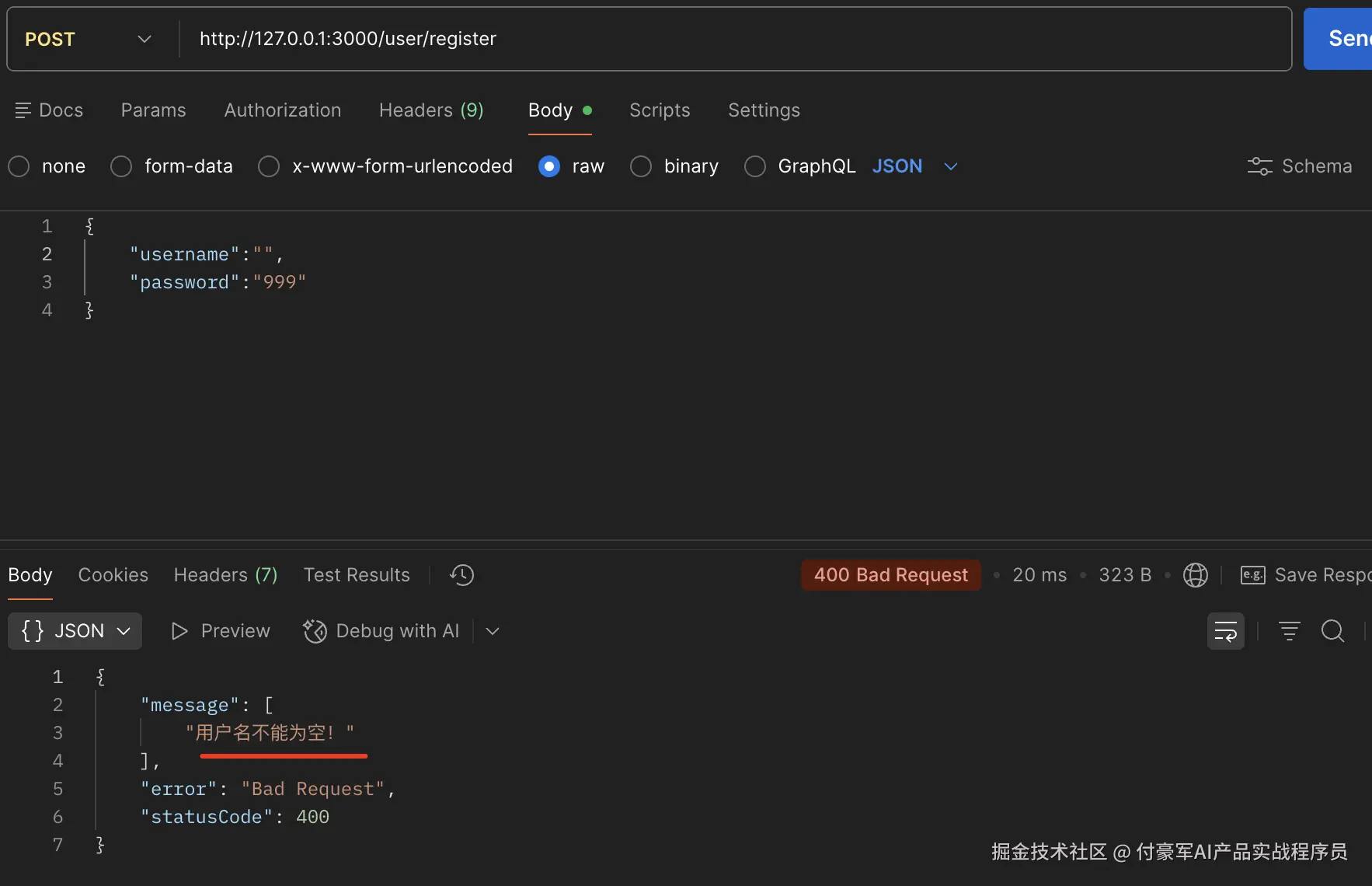
Task: Click the 20 ms response time
Action: coord(1039,575)
